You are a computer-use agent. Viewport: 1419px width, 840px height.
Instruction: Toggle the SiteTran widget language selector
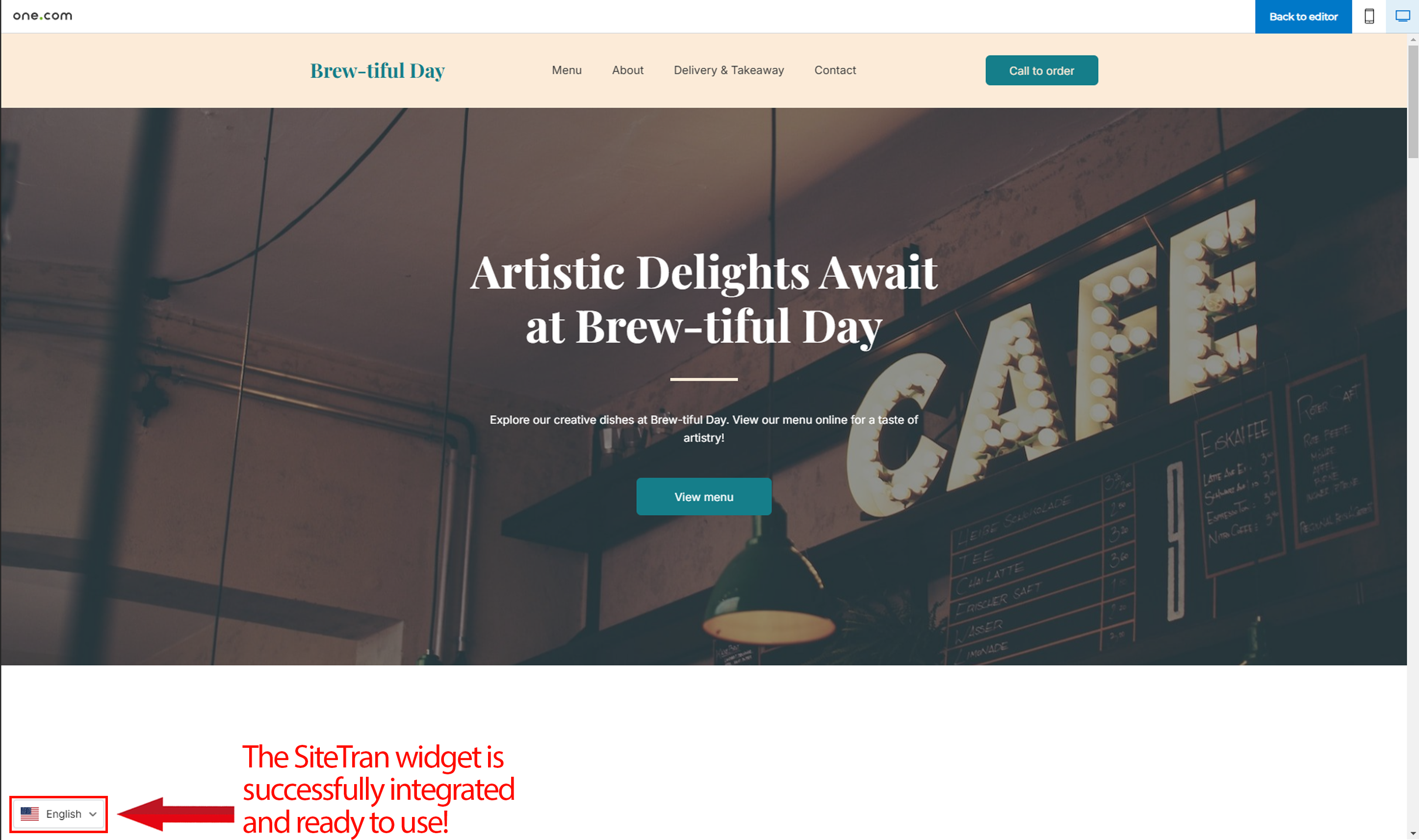click(57, 813)
